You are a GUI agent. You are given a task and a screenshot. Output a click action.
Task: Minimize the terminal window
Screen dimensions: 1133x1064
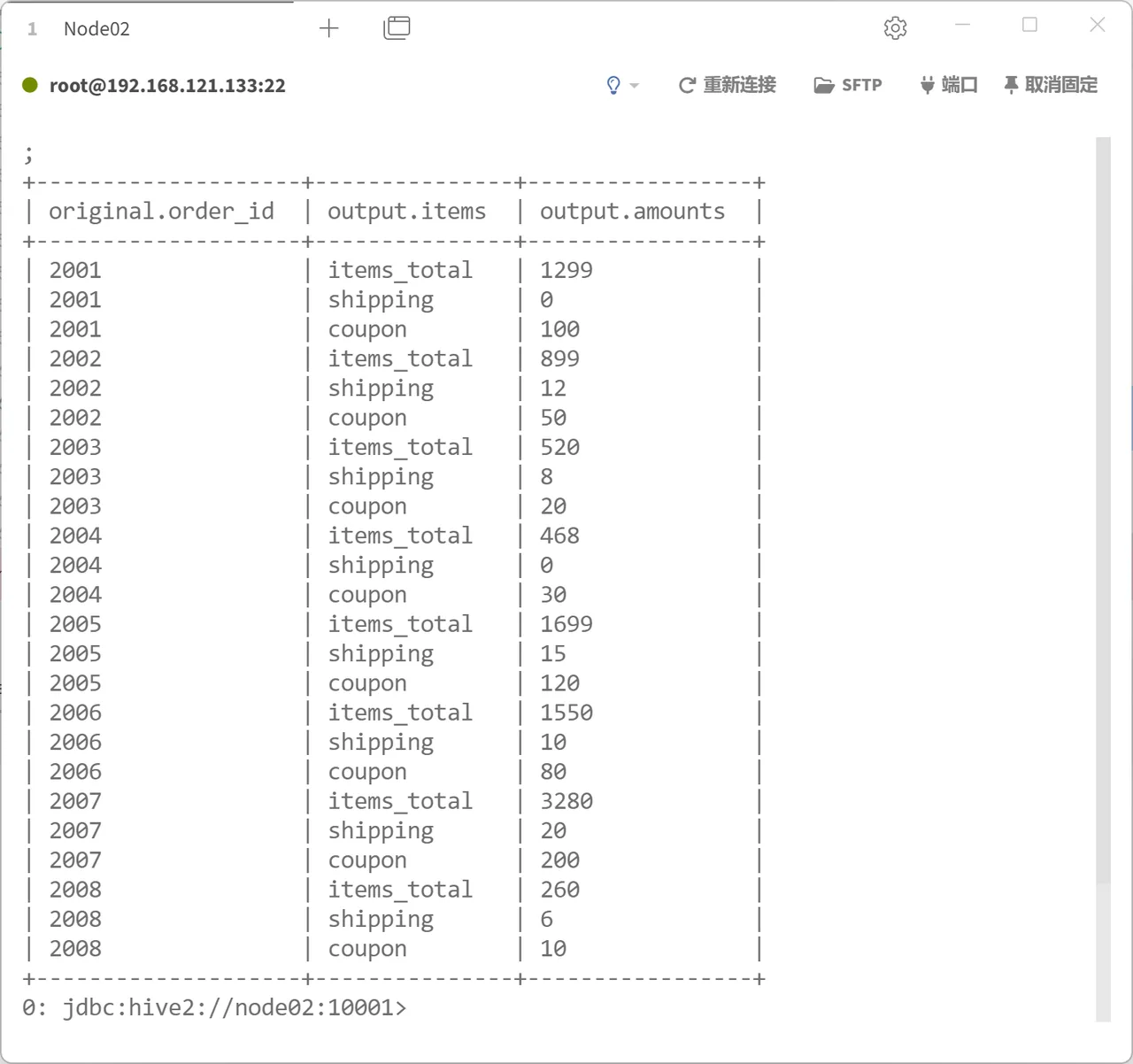tap(963, 25)
